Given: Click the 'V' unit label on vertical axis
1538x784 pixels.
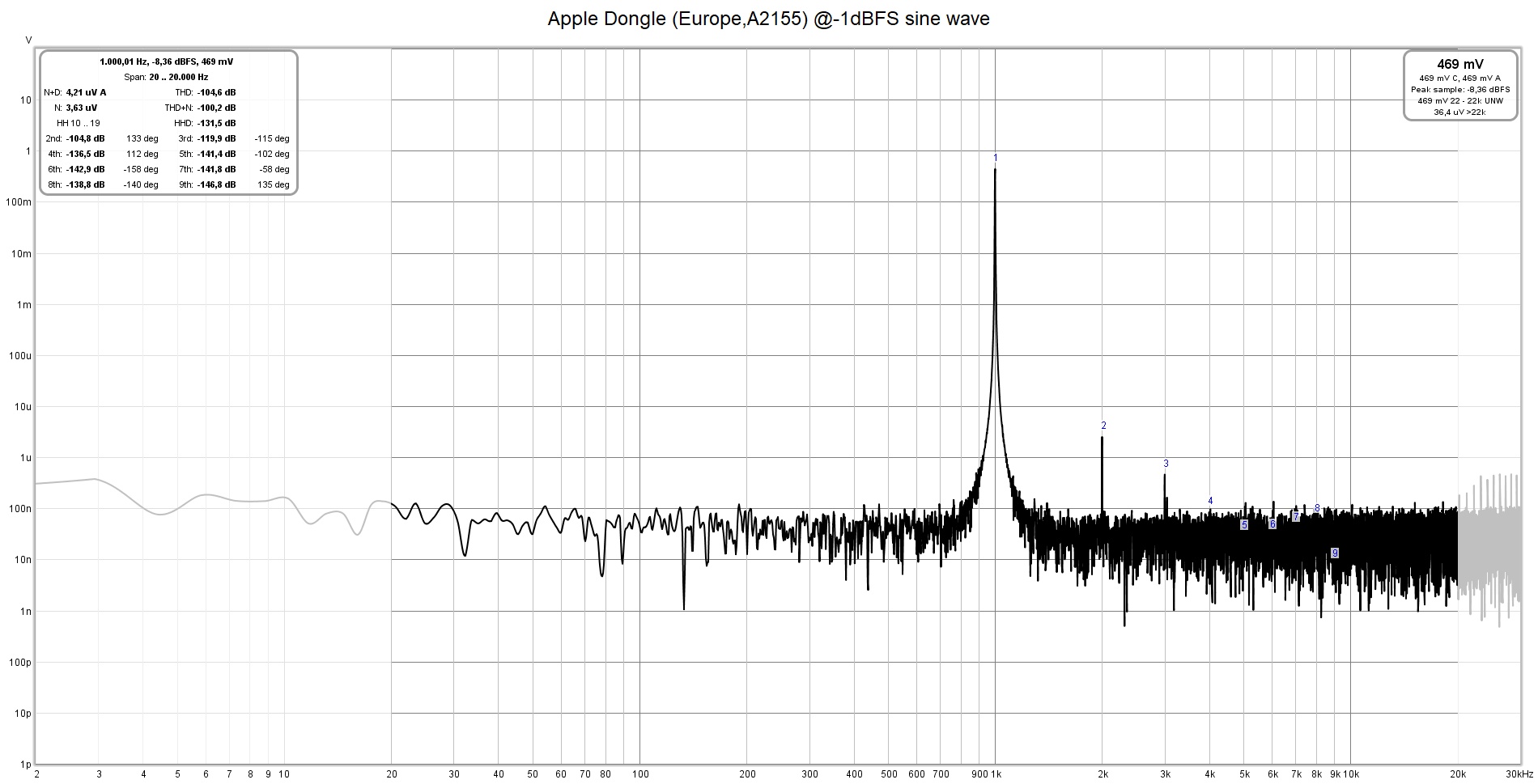Looking at the screenshot, I should click(x=29, y=40).
